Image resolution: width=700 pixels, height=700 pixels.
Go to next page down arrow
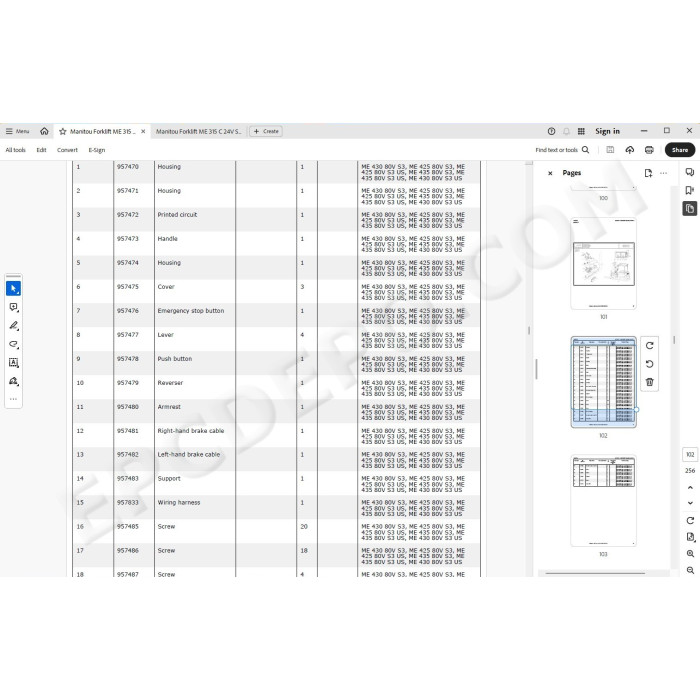(690, 503)
